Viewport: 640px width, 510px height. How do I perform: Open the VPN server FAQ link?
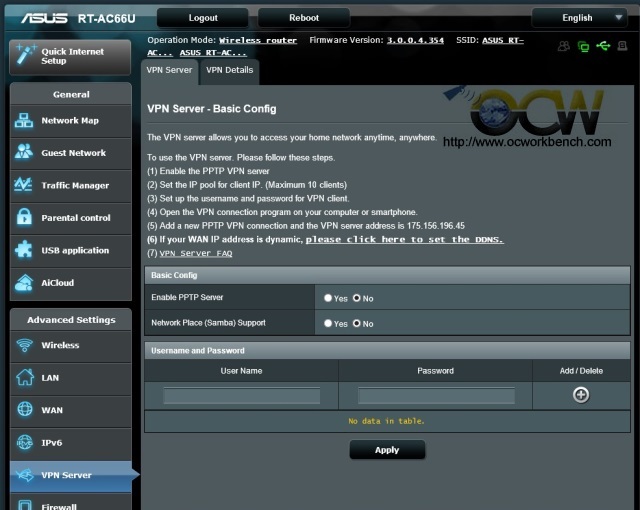tap(196, 253)
